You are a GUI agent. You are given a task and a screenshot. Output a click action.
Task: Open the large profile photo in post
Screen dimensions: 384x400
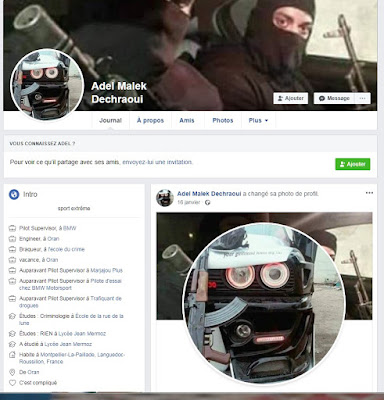click(x=264, y=303)
